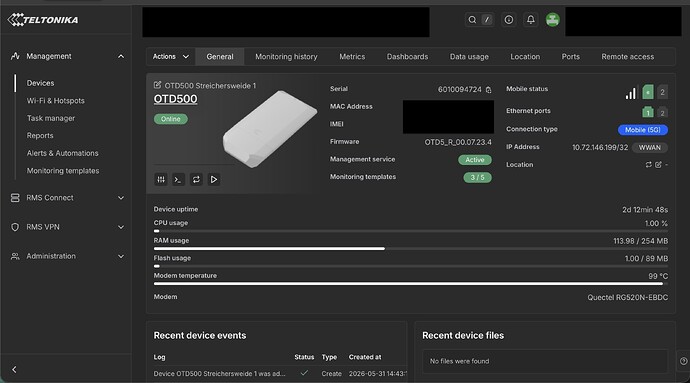Select the General tab
Image resolution: width=690 pixels, height=383 pixels.
pos(220,56)
